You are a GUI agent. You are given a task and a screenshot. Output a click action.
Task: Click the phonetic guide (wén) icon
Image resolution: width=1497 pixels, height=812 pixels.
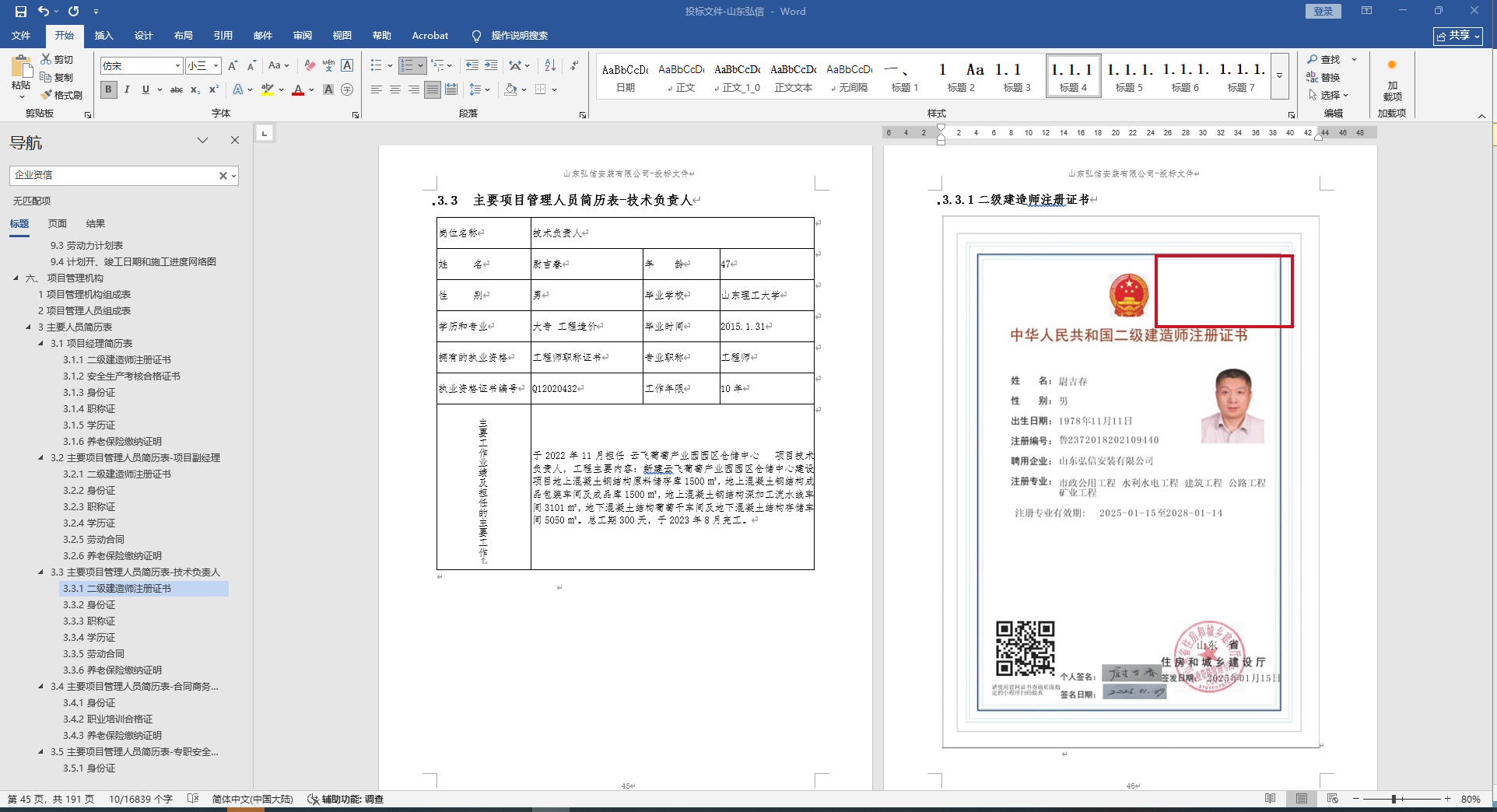tap(328, 66)
